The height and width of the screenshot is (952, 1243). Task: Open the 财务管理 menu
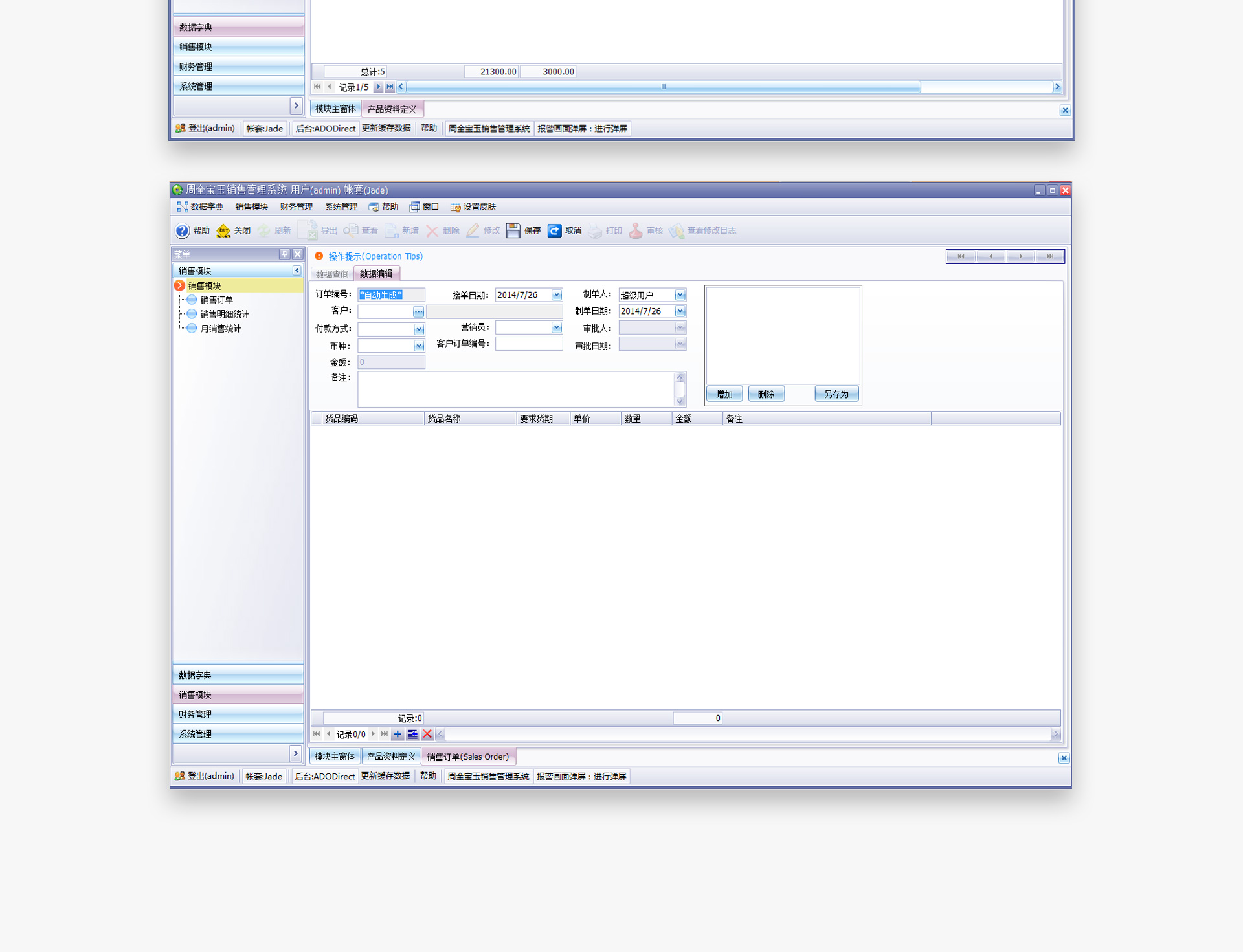[x=296, y=207]
